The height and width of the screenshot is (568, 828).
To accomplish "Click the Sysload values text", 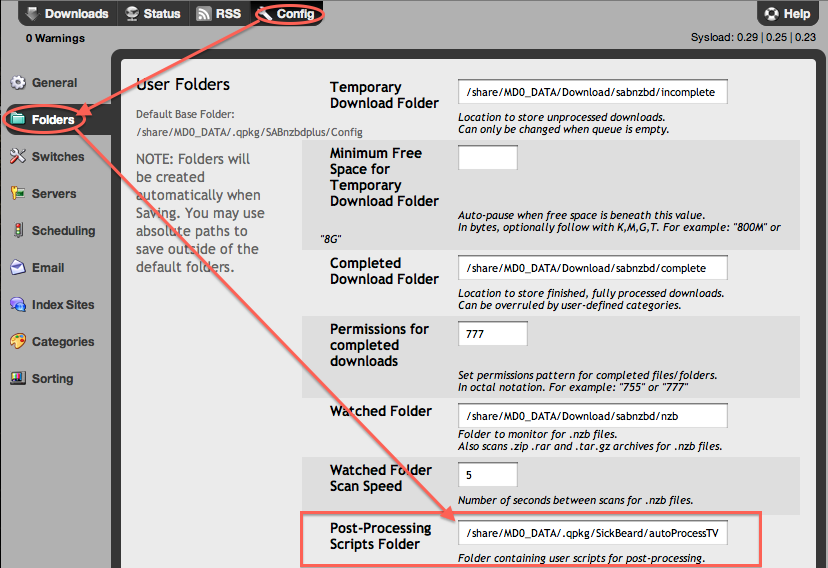I will click(754, 37).
